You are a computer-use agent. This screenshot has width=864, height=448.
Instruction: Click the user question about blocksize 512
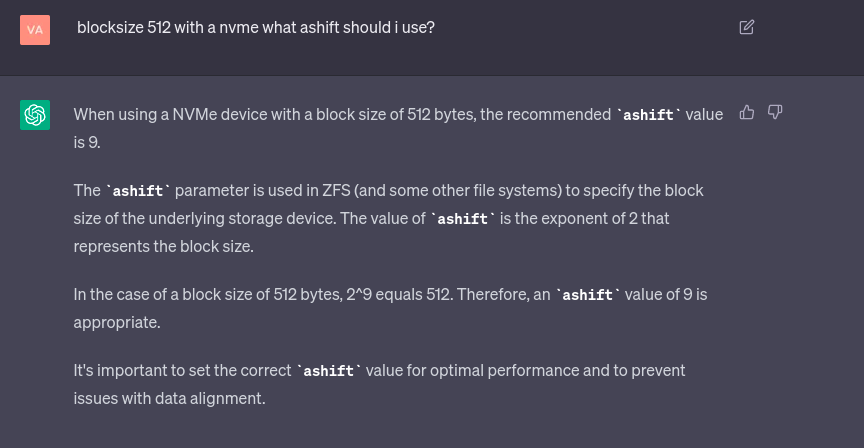256,28
